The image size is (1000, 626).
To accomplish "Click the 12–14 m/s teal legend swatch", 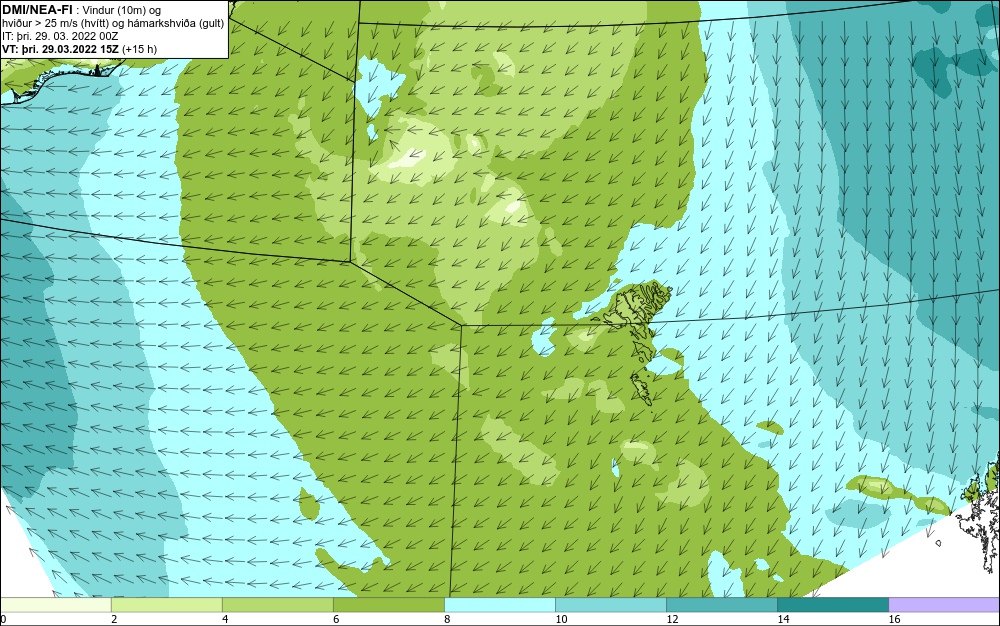I will (722, 605).
